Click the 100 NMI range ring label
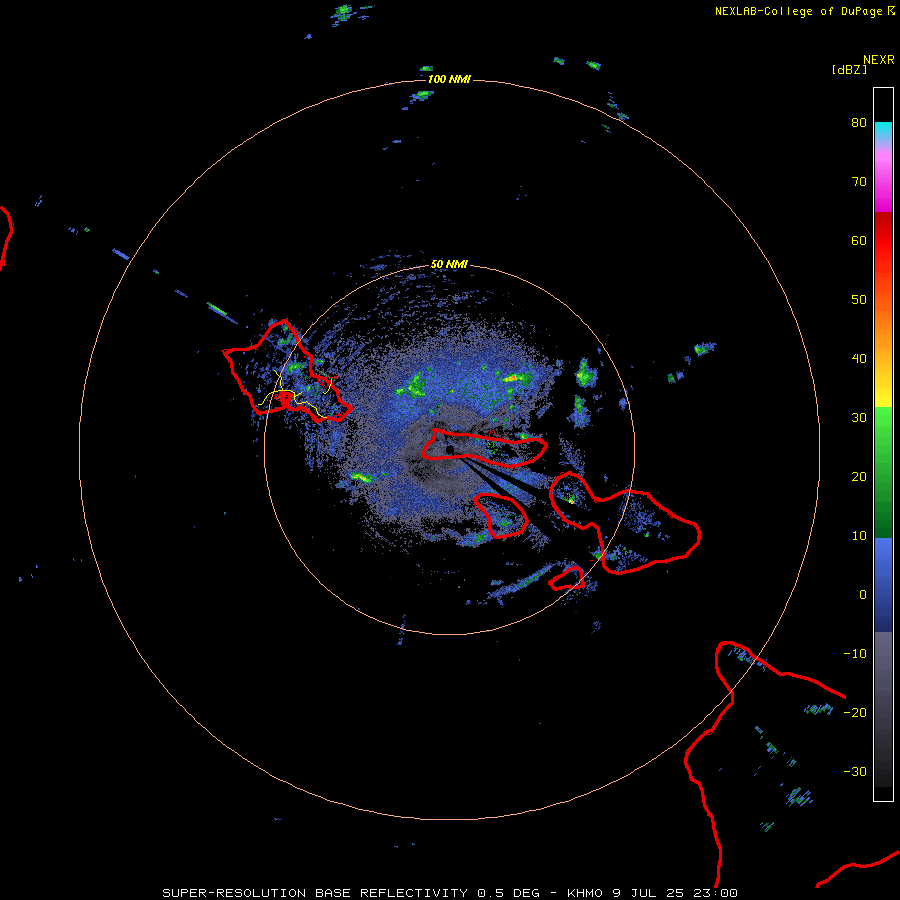 [x=449, y=79]
